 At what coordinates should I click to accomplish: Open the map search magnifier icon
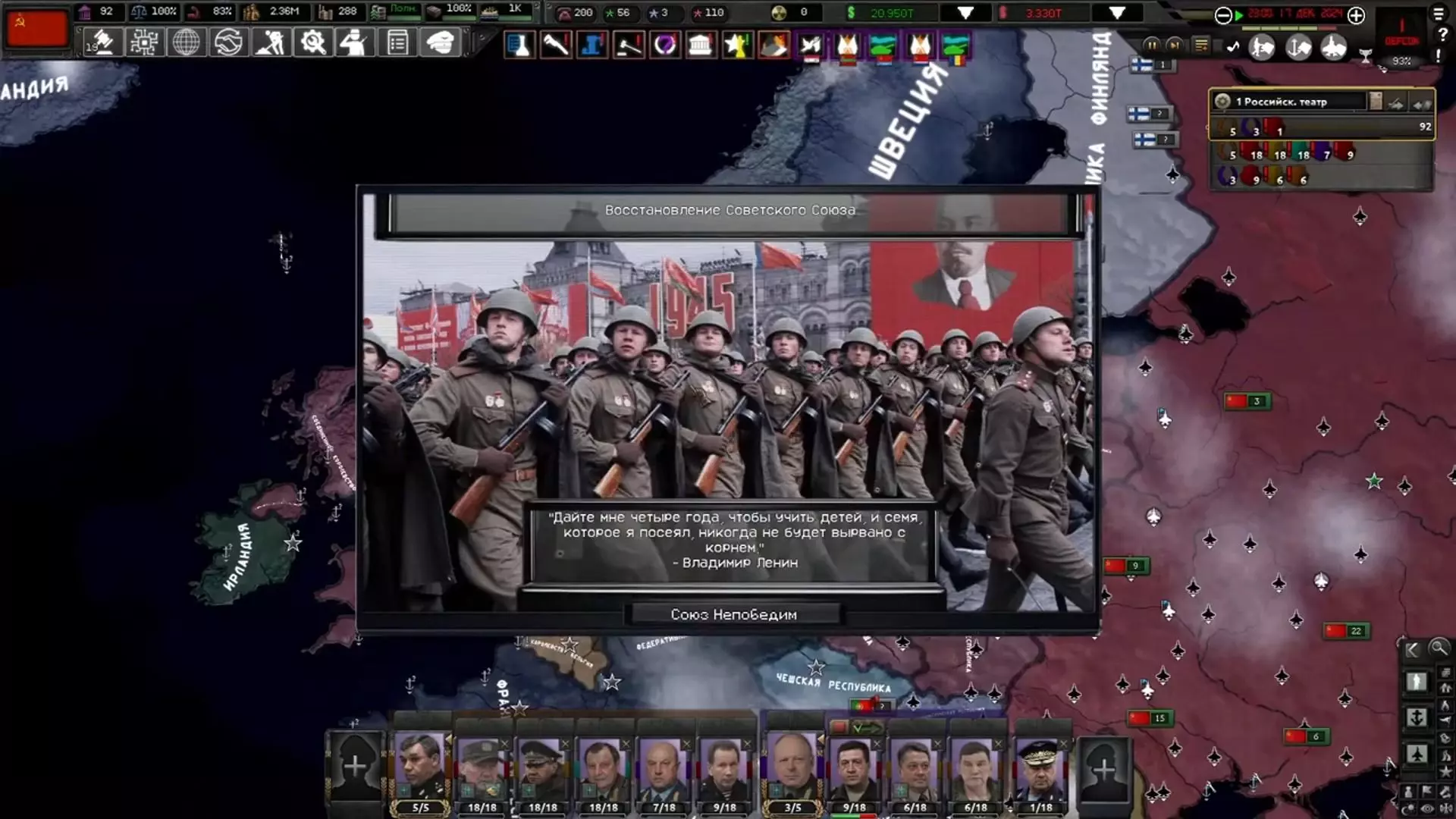[x=1439, y=648]
